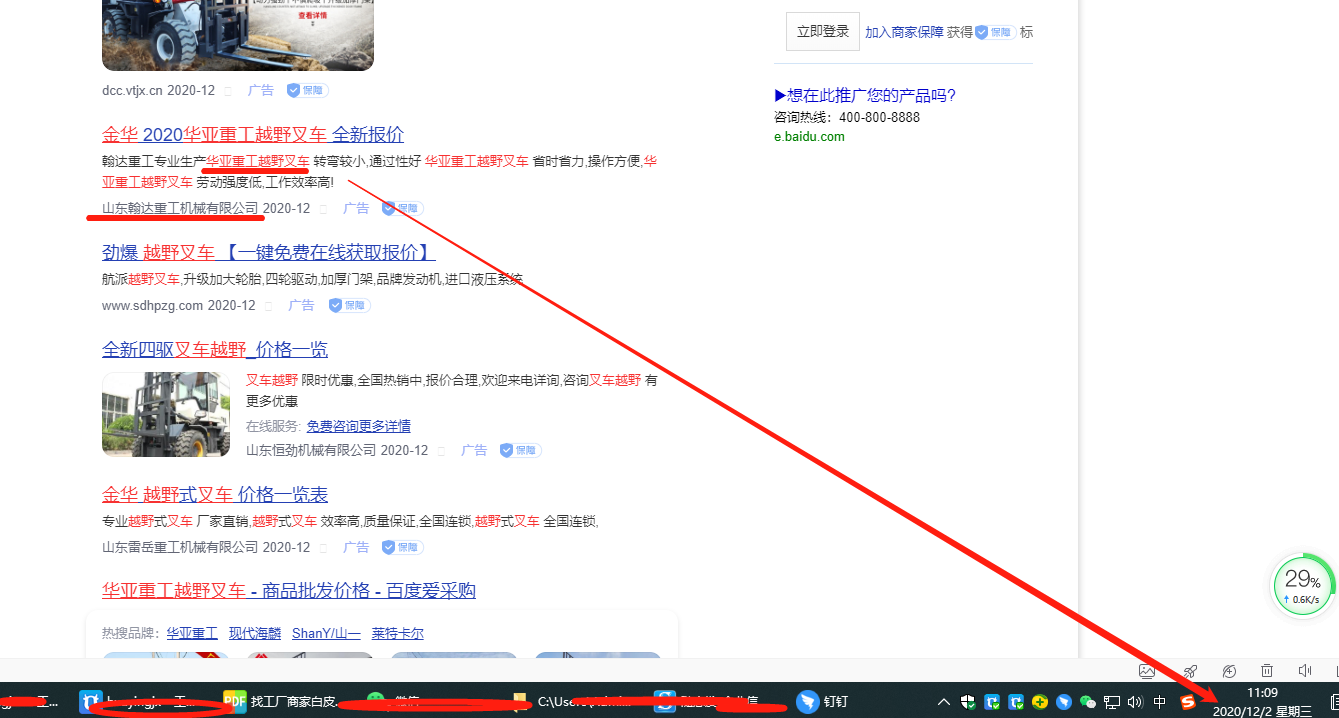Open the 360 green plus tray icon
The image size is (1339, 718).
point(1041,702)
